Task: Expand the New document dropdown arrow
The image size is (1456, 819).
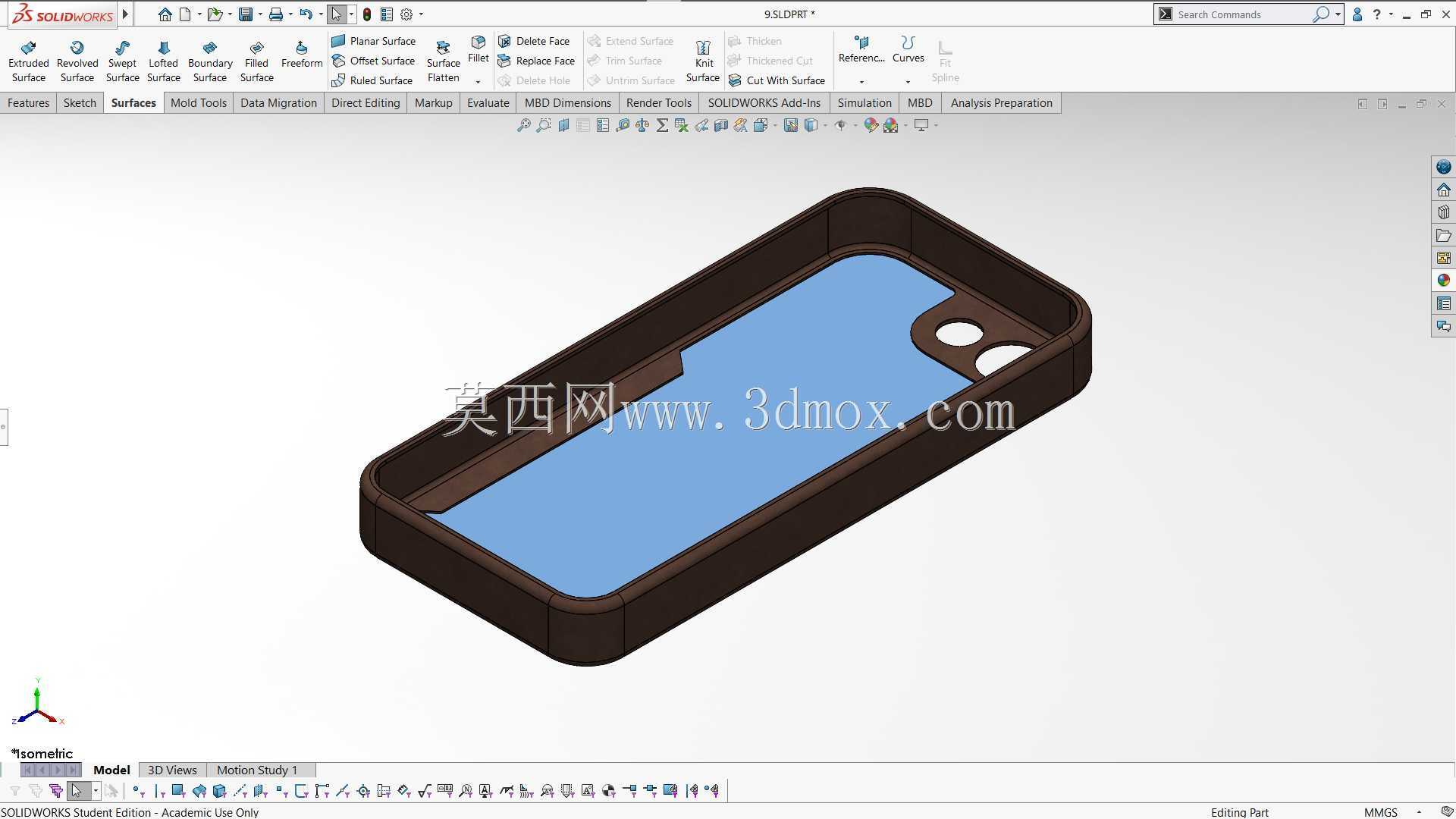Action: 199,14
